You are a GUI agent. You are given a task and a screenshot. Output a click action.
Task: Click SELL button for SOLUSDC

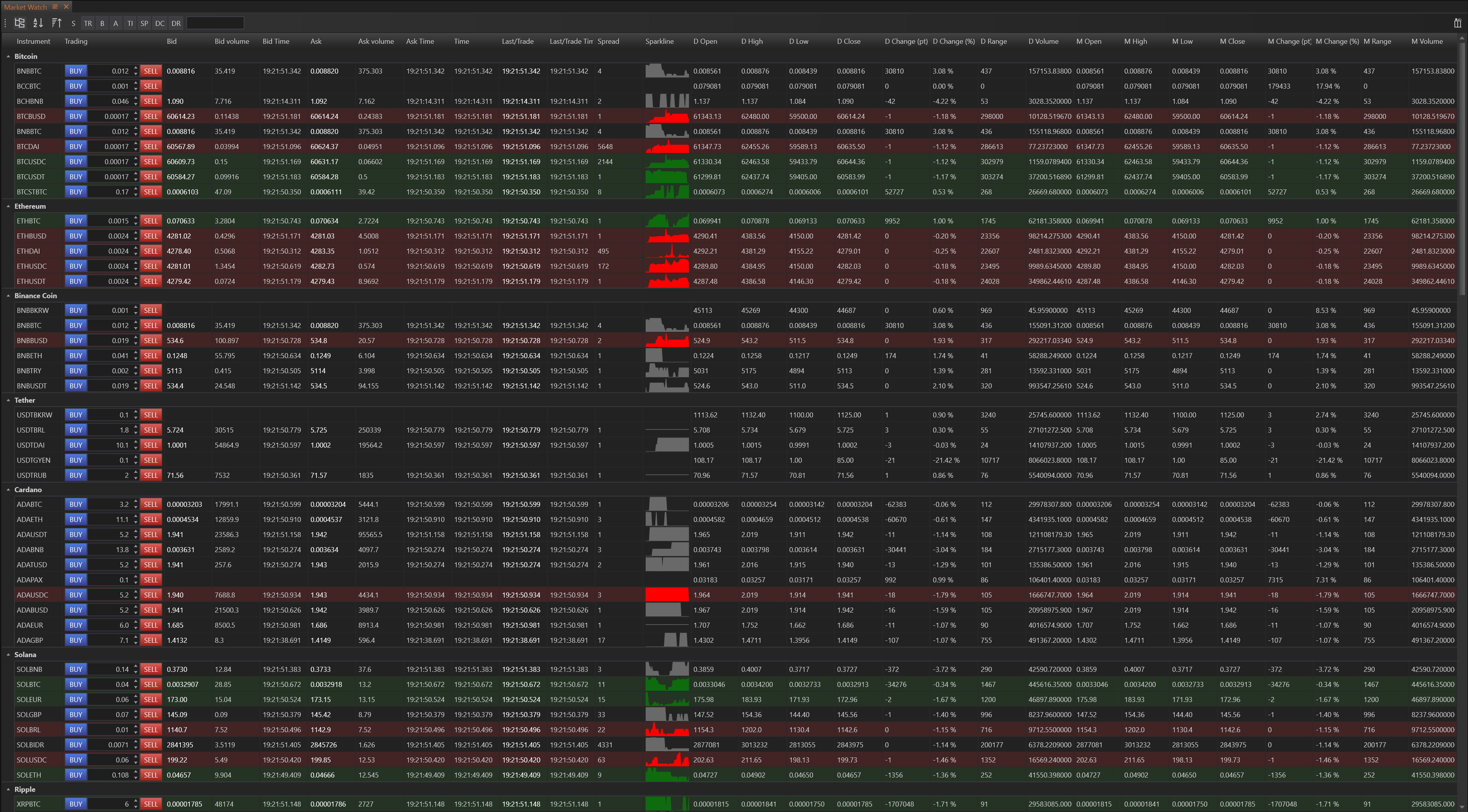[x=150, y=760]
